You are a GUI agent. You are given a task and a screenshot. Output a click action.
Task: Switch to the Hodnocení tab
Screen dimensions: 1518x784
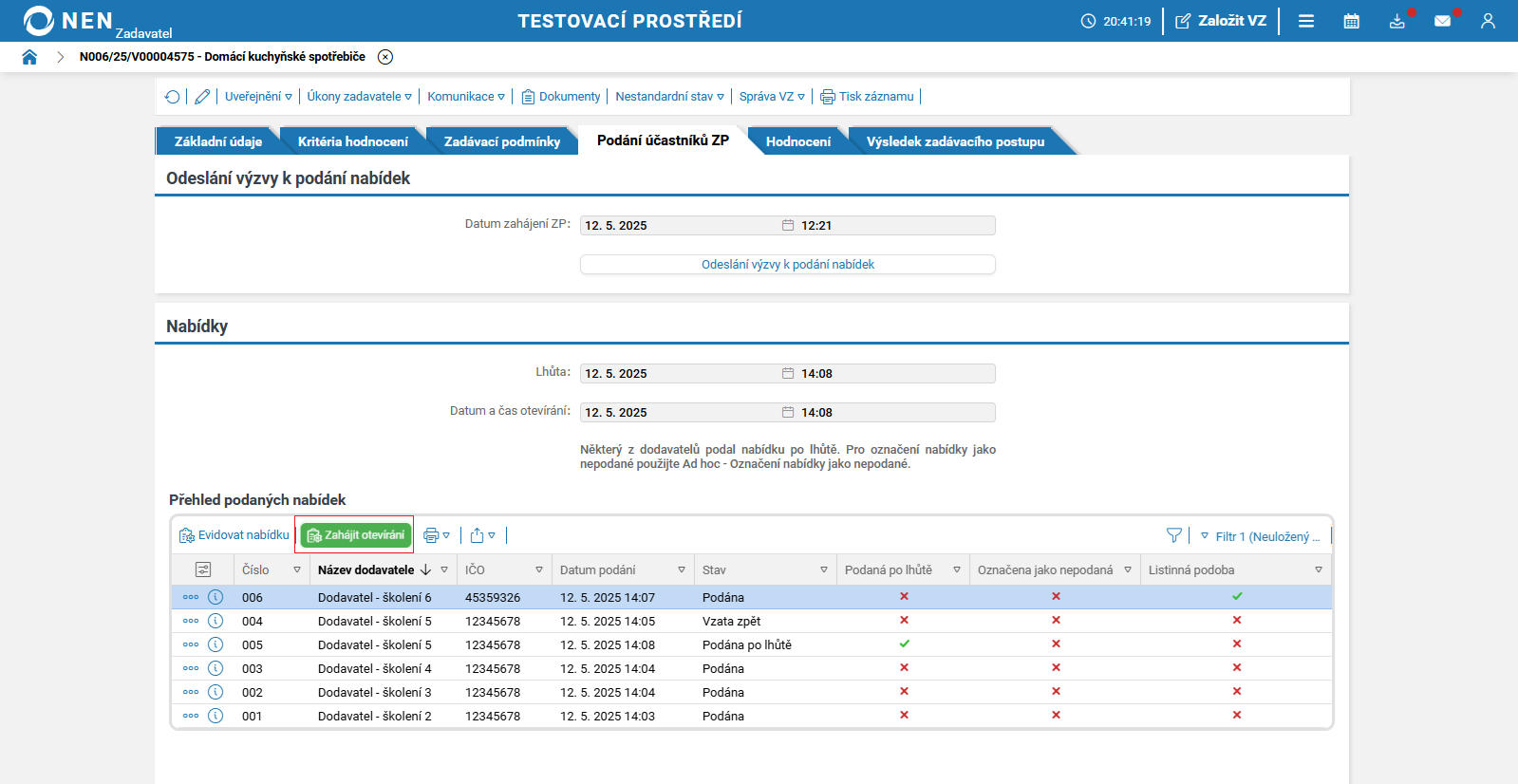(x=797, y=141)
